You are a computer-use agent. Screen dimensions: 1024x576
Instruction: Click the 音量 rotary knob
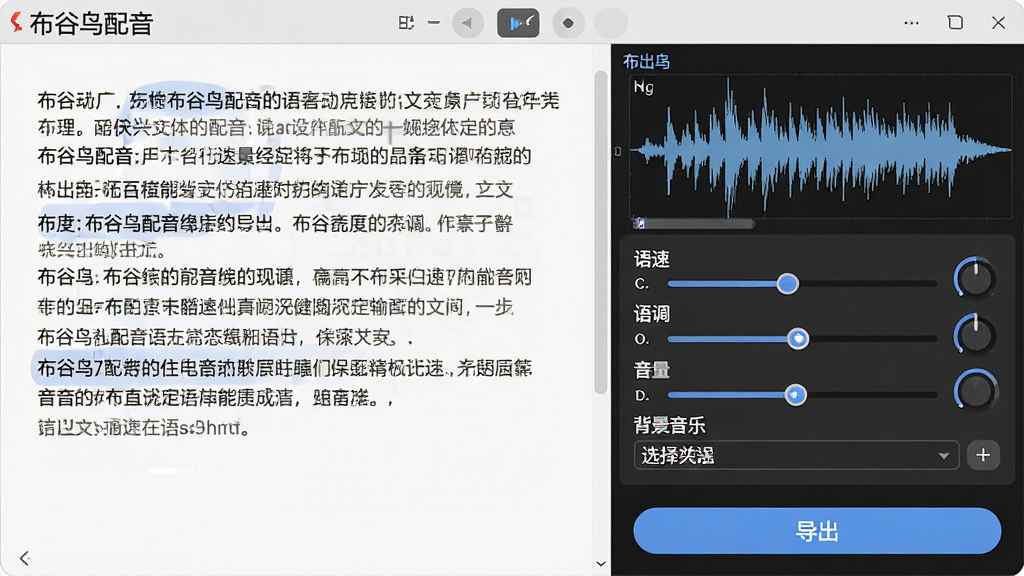[x=976, y=390]
